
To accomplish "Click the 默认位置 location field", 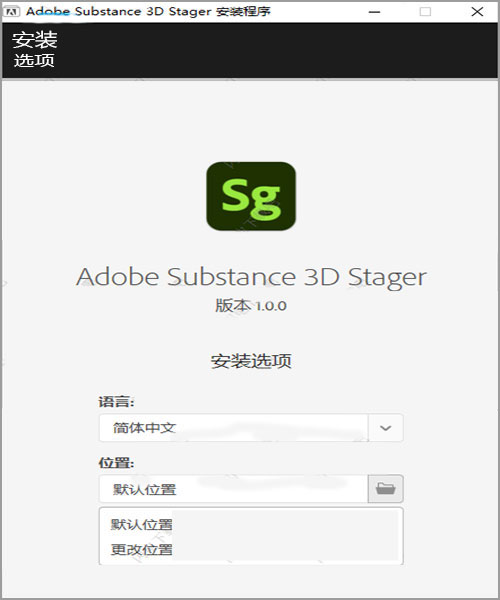I will pyautogui.click(x=233, y=489).
